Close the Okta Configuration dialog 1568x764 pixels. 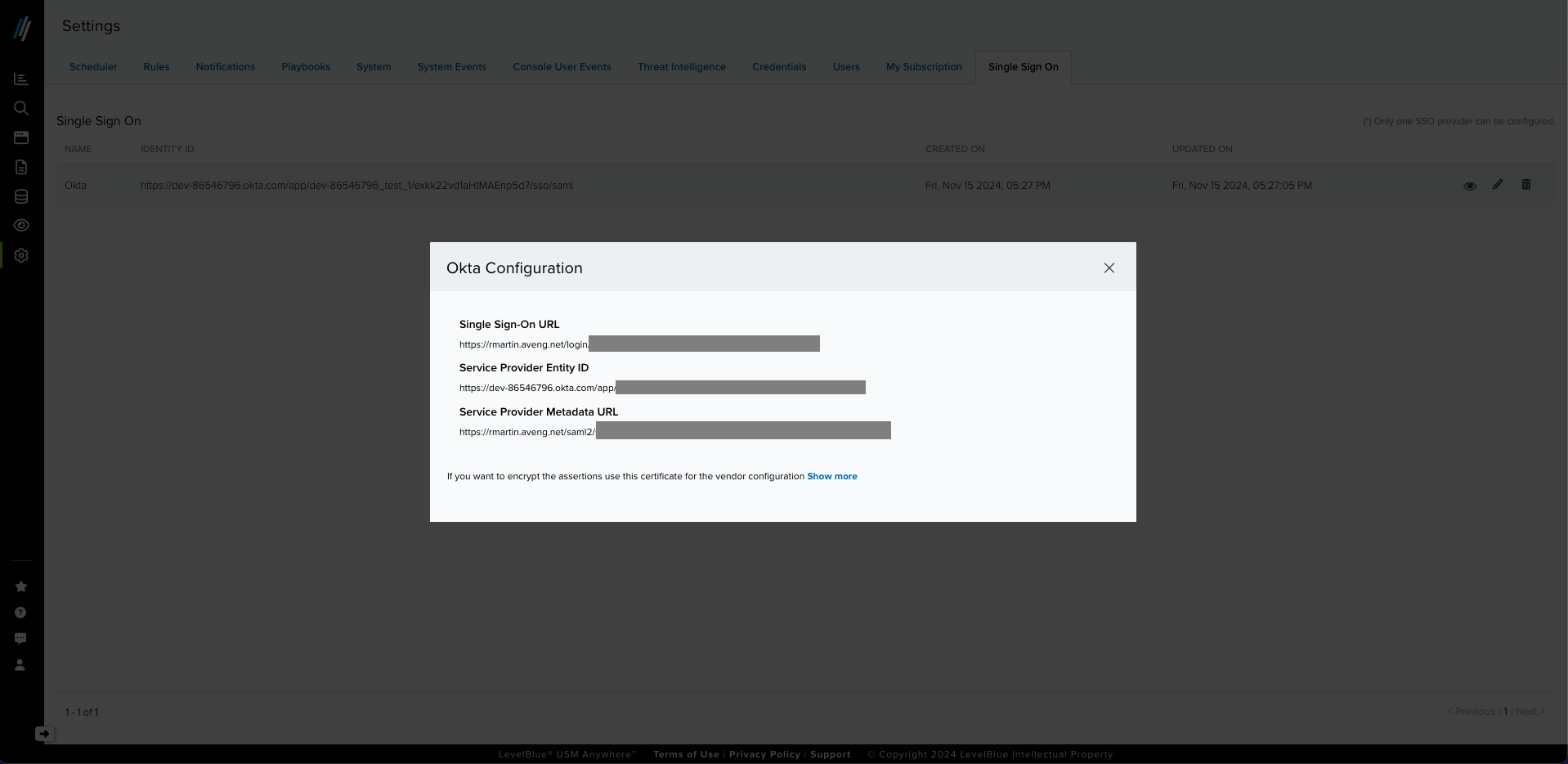click(1109, 268)
